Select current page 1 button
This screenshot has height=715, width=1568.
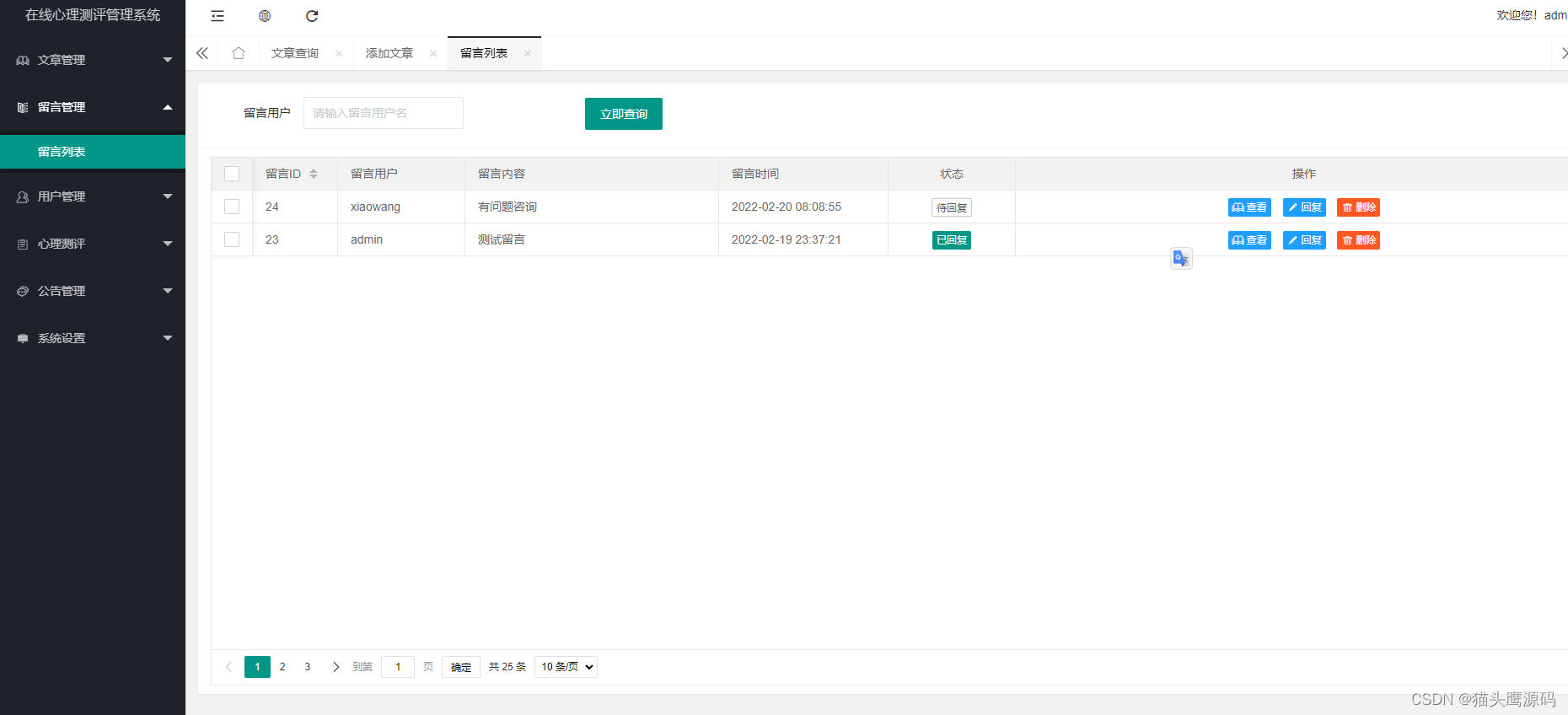pos(258,667)
